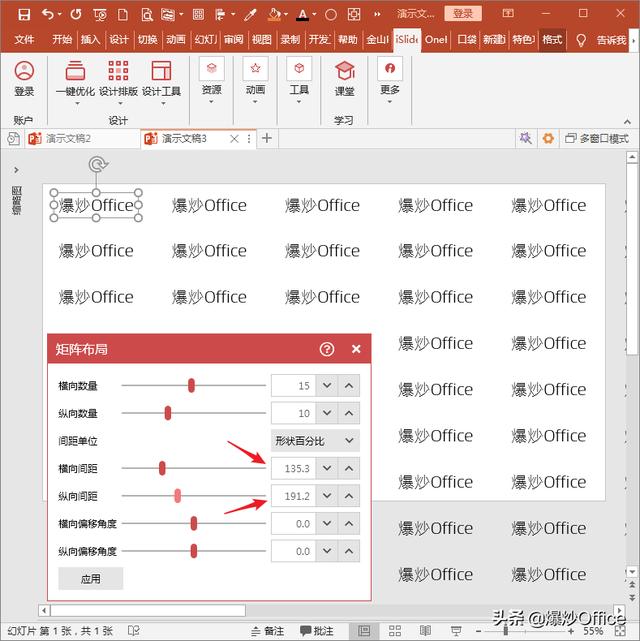Click the rotation handle above selected text box

98,164
